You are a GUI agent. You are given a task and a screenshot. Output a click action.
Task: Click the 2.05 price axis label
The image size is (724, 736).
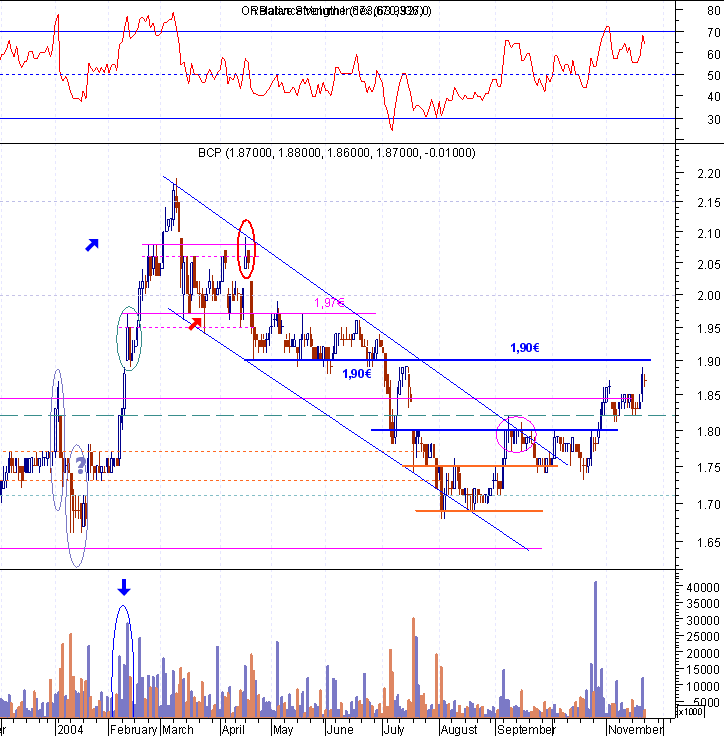click(x=709, y=265)
